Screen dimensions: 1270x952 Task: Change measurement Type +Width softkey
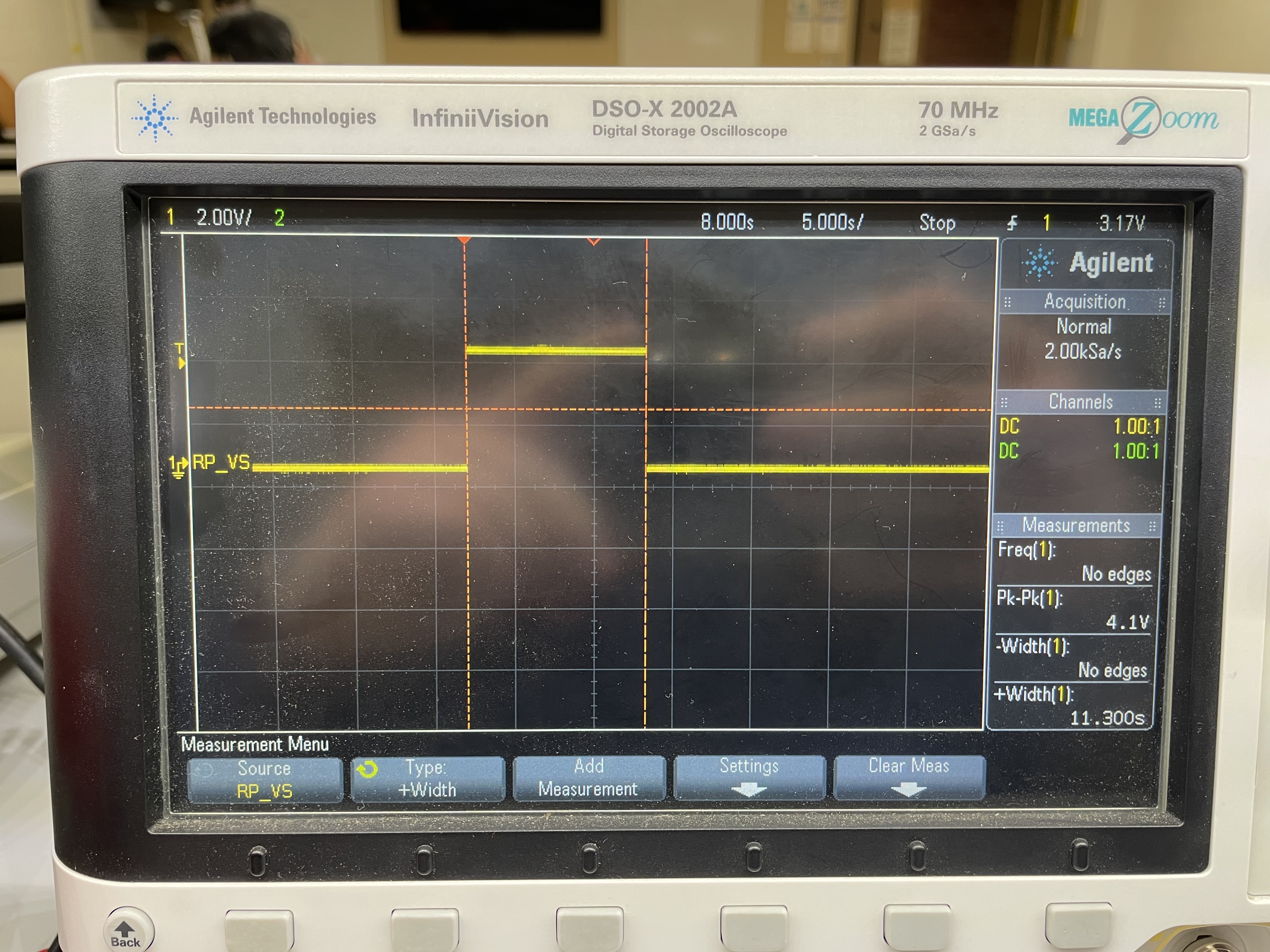428,779
